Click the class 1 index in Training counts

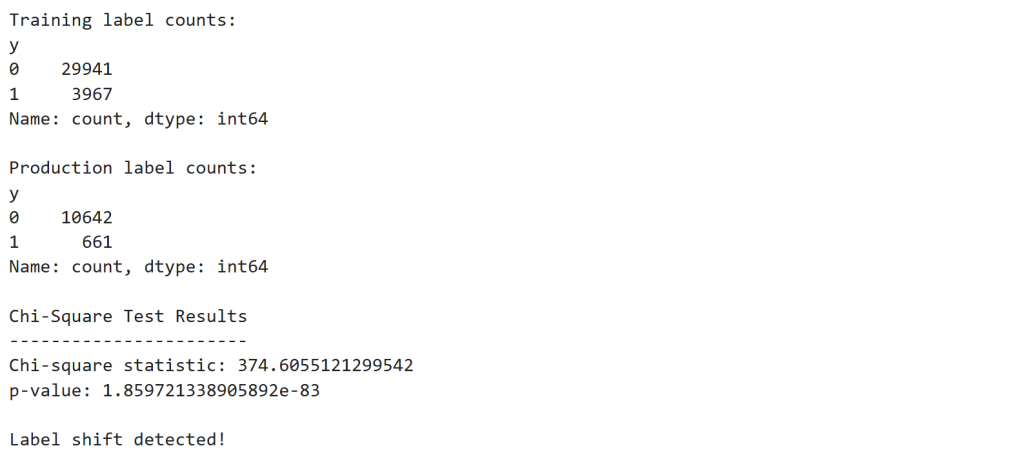pos(14,94)
